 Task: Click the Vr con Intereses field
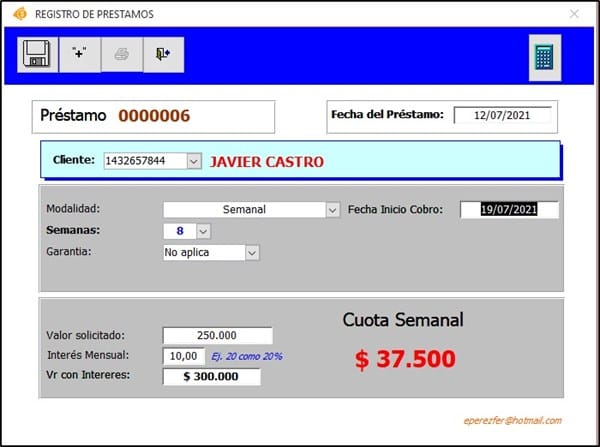[x=212, y=376]
